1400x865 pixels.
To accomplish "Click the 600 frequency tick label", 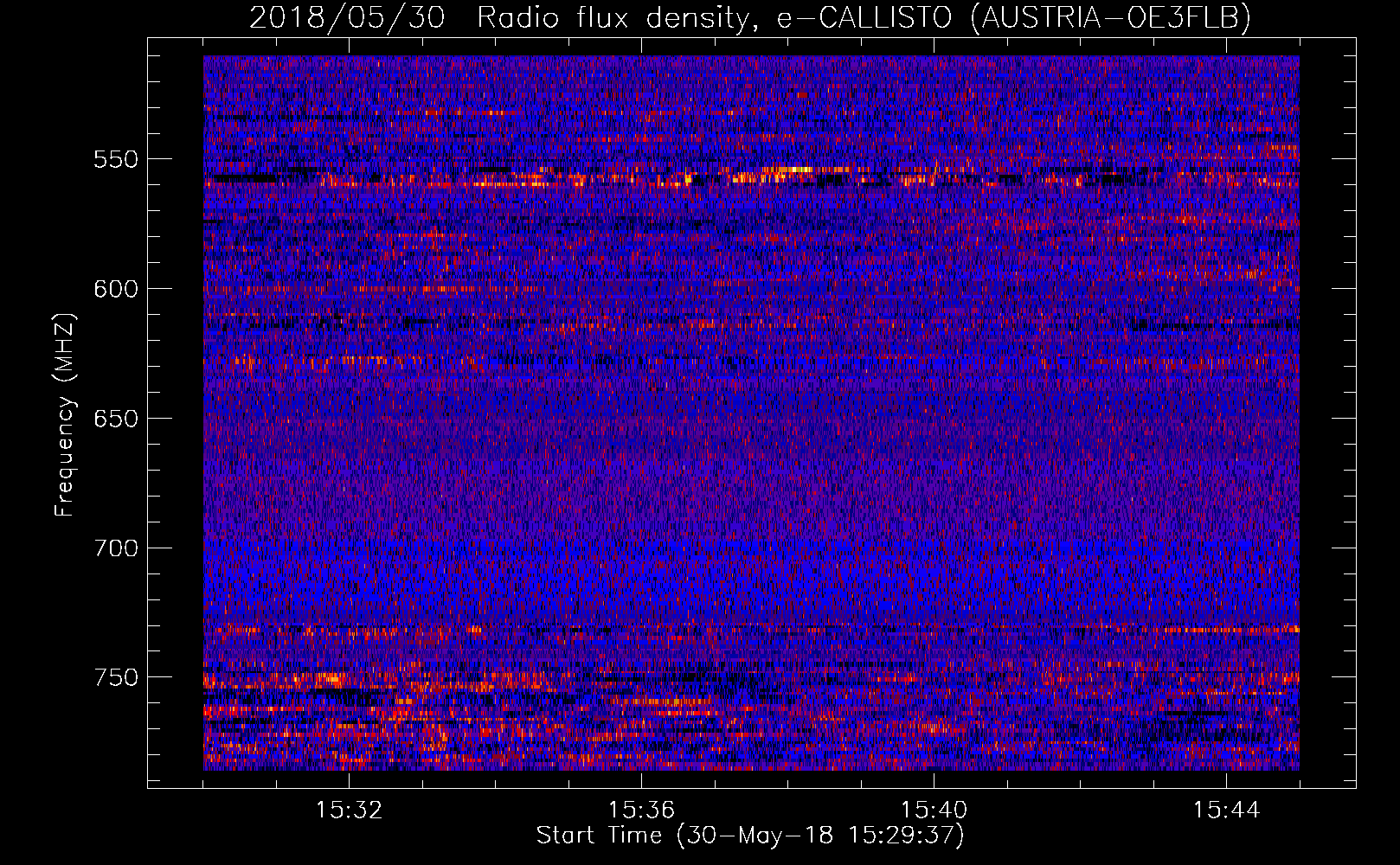I will (x=116, y=289).
